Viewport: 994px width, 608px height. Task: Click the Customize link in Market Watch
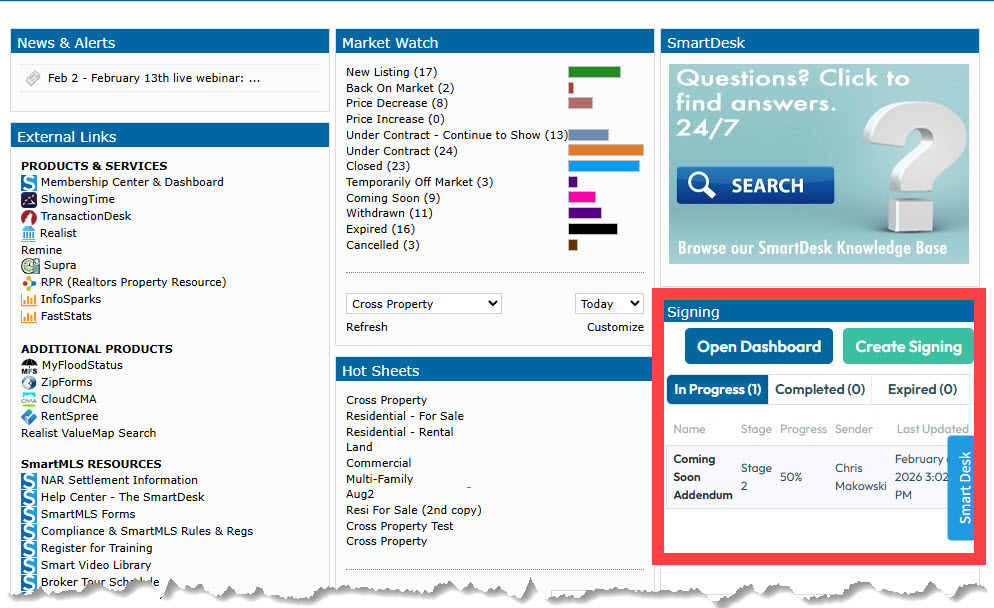(x=615, y=327)
